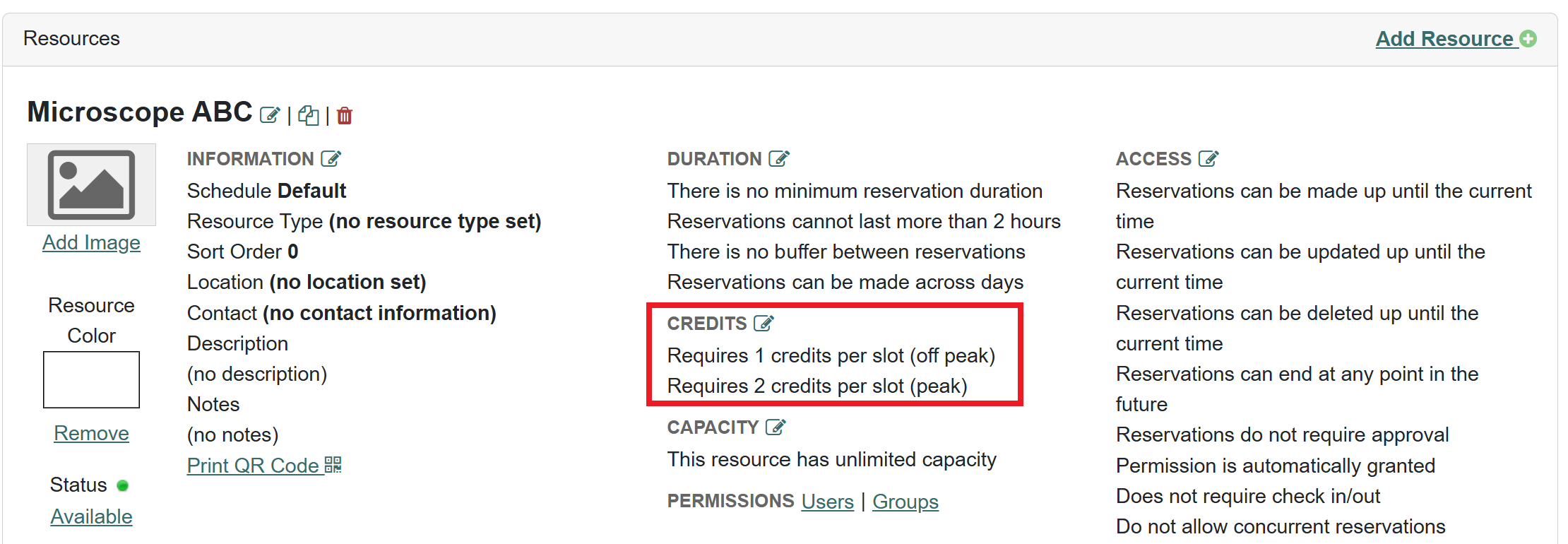Delete resource using red trash icon
Viewport: 1568px width, 544px height.
(x=345, y=115)
